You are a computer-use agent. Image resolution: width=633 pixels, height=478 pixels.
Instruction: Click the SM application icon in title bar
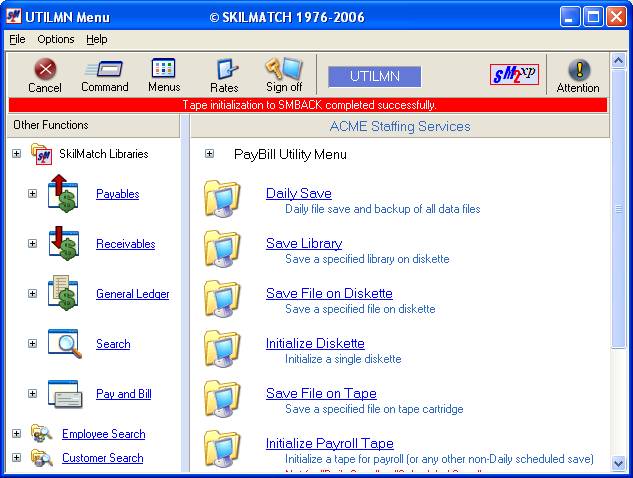click(14, 17)
